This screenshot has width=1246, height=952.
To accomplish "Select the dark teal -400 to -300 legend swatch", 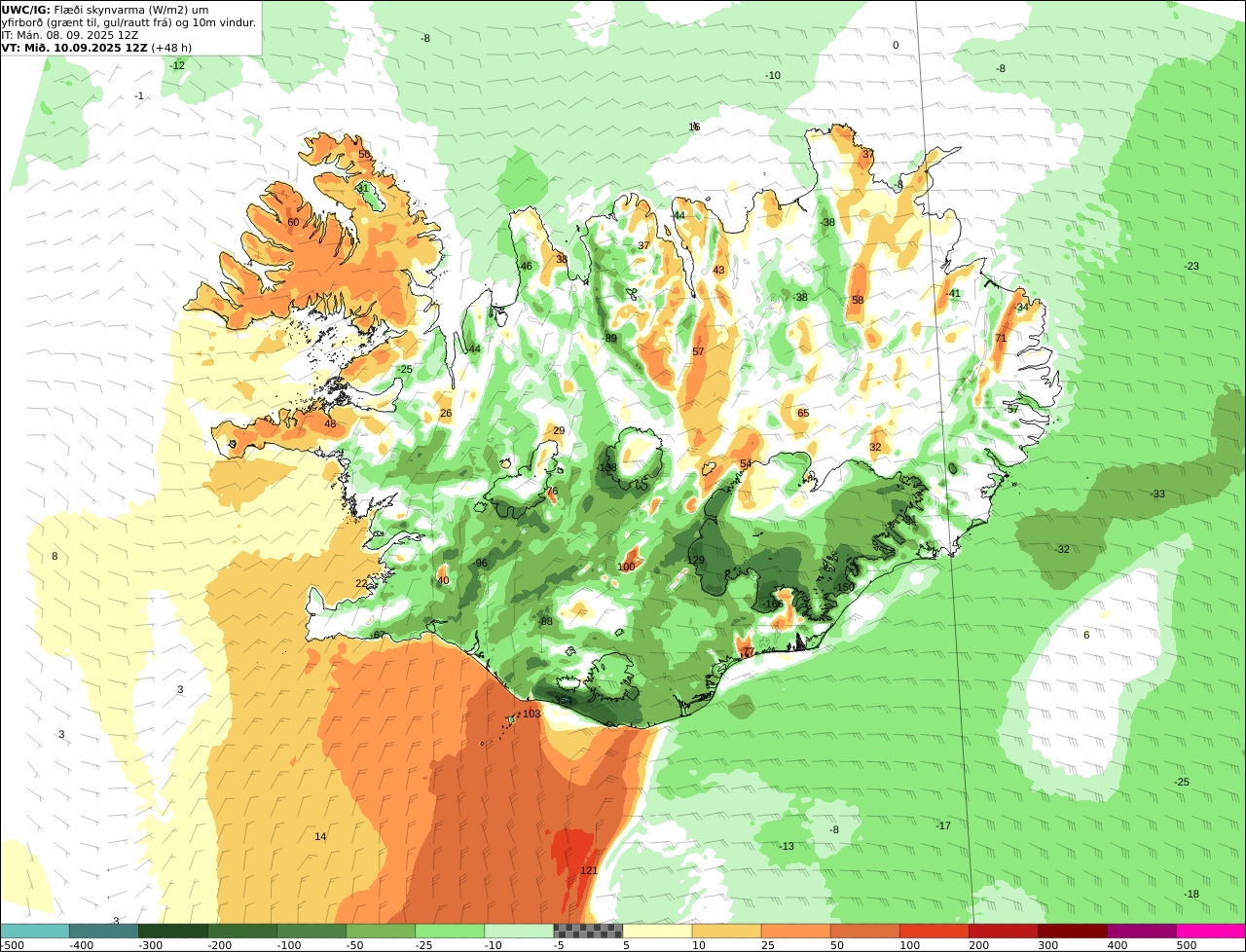I will (104, 932).
